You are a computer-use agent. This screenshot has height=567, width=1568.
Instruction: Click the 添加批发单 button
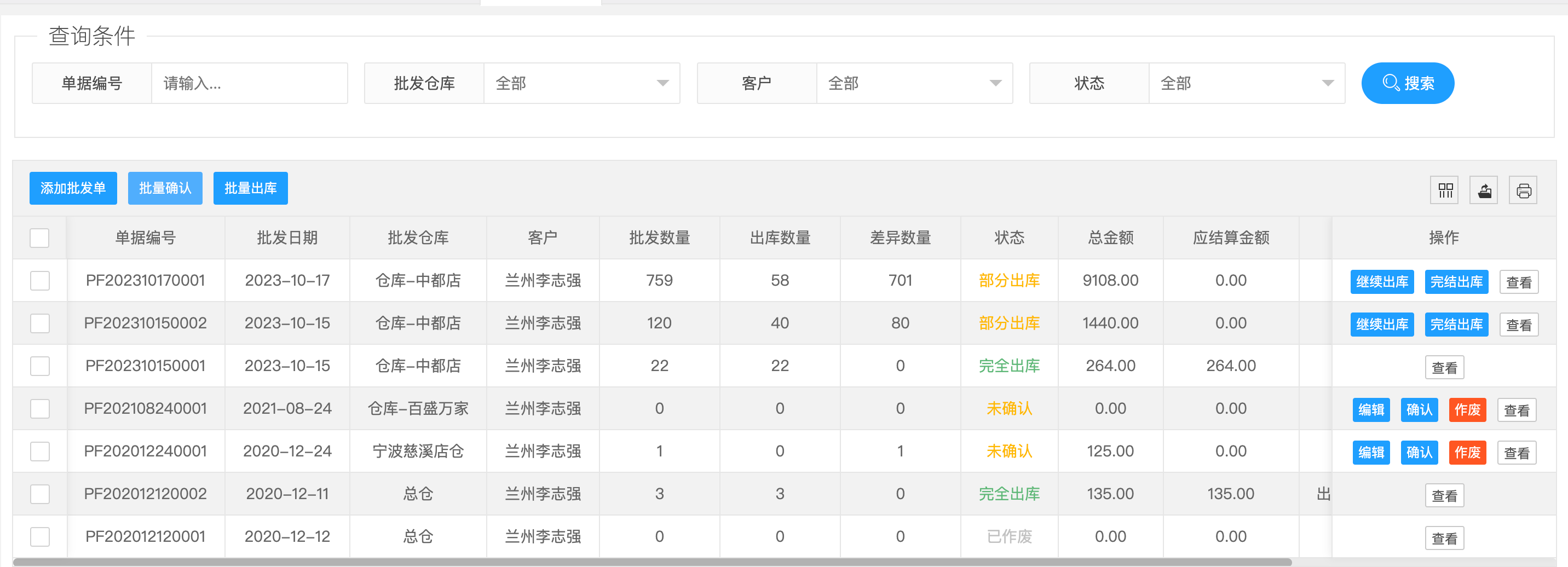[x=73, y=189]
